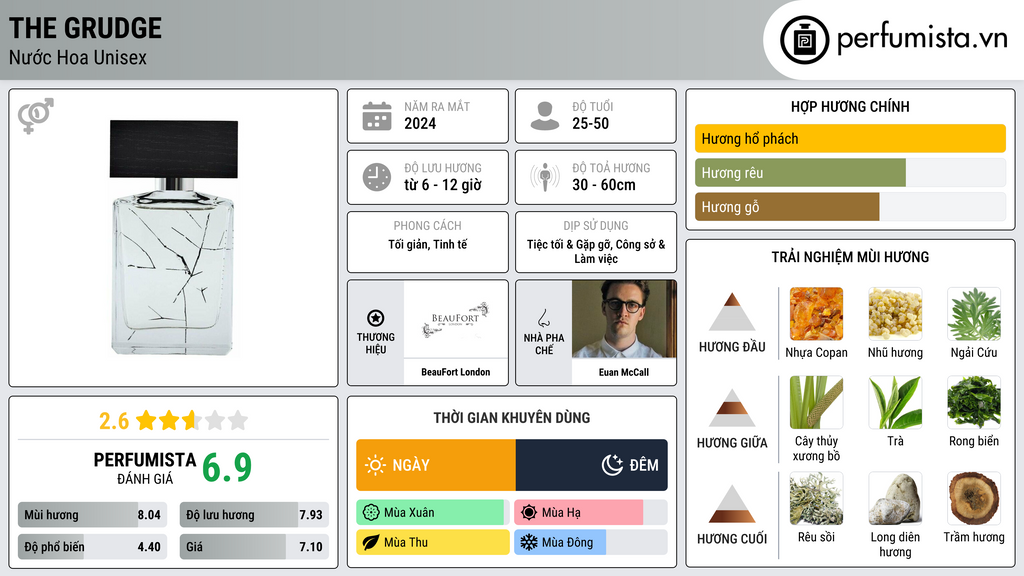The height and width of the screenshot is (576, 1024).
Task: Click the Hương gỗ accord bar
Action: click(850, 207)
